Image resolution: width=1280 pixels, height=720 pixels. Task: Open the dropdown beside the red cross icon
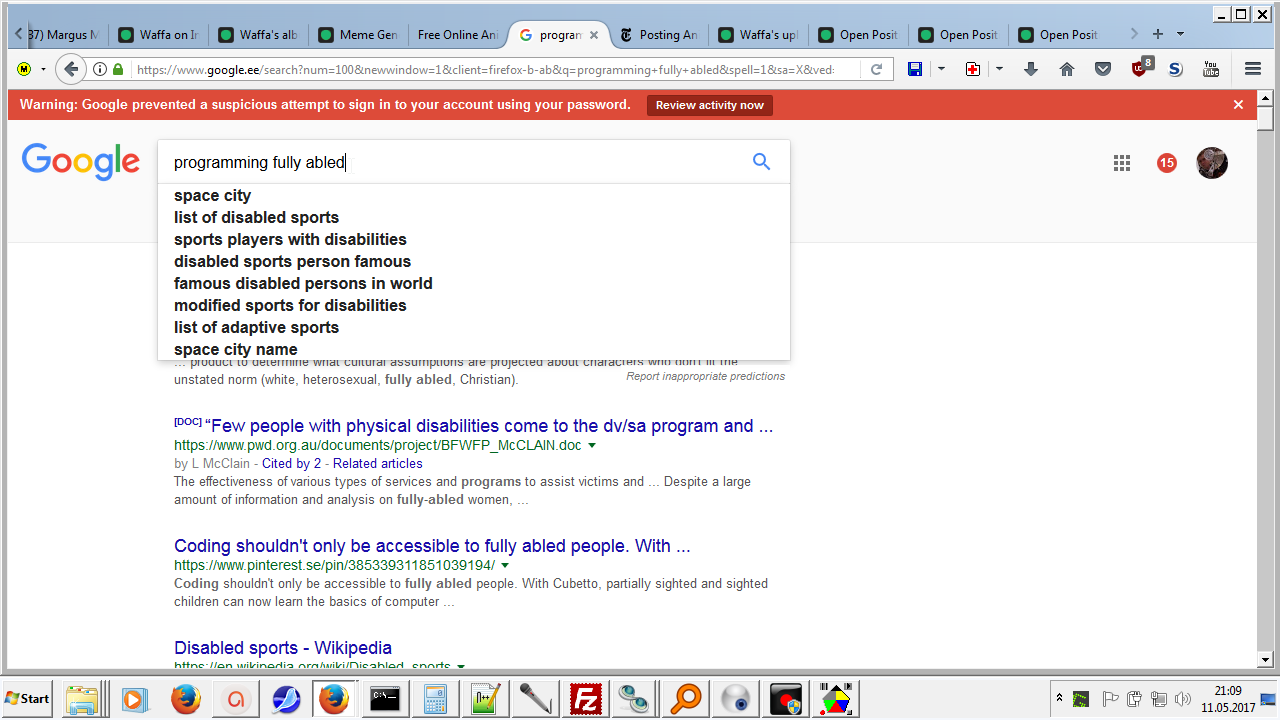click(x=999, y=69)
